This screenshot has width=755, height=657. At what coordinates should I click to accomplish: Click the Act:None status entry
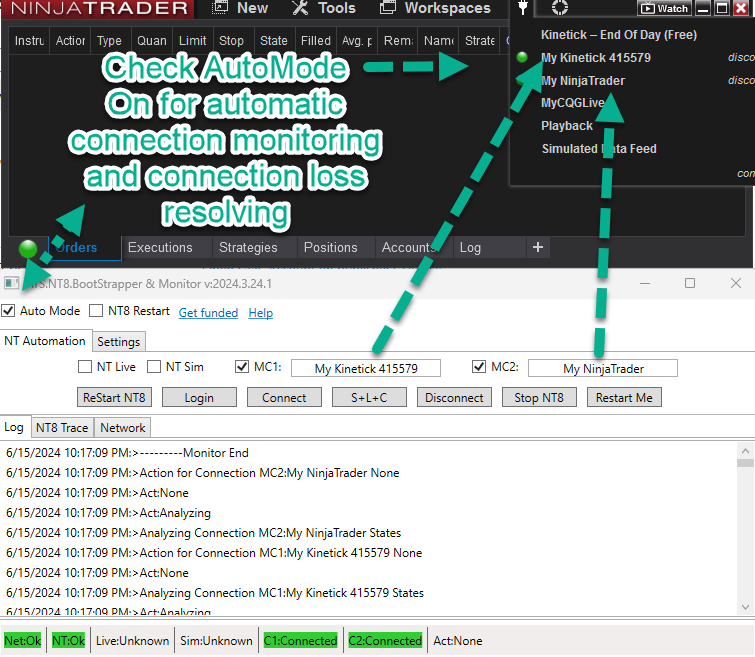tap(458, 641)
